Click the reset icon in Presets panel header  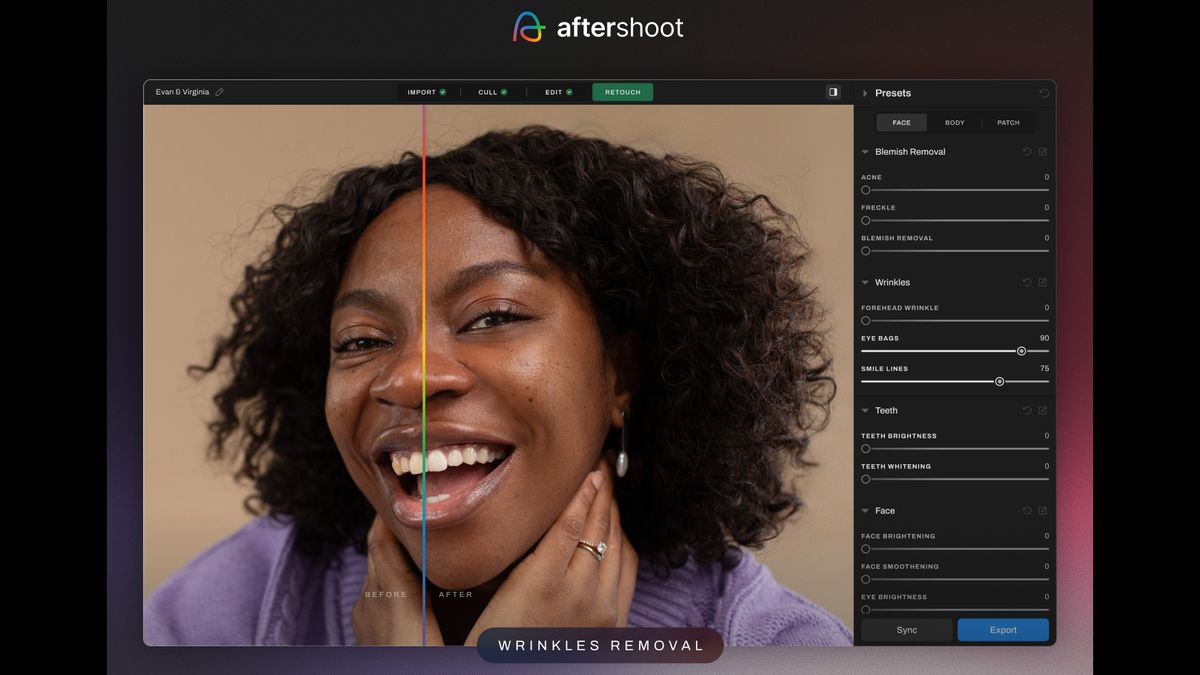pos(1043,93)
